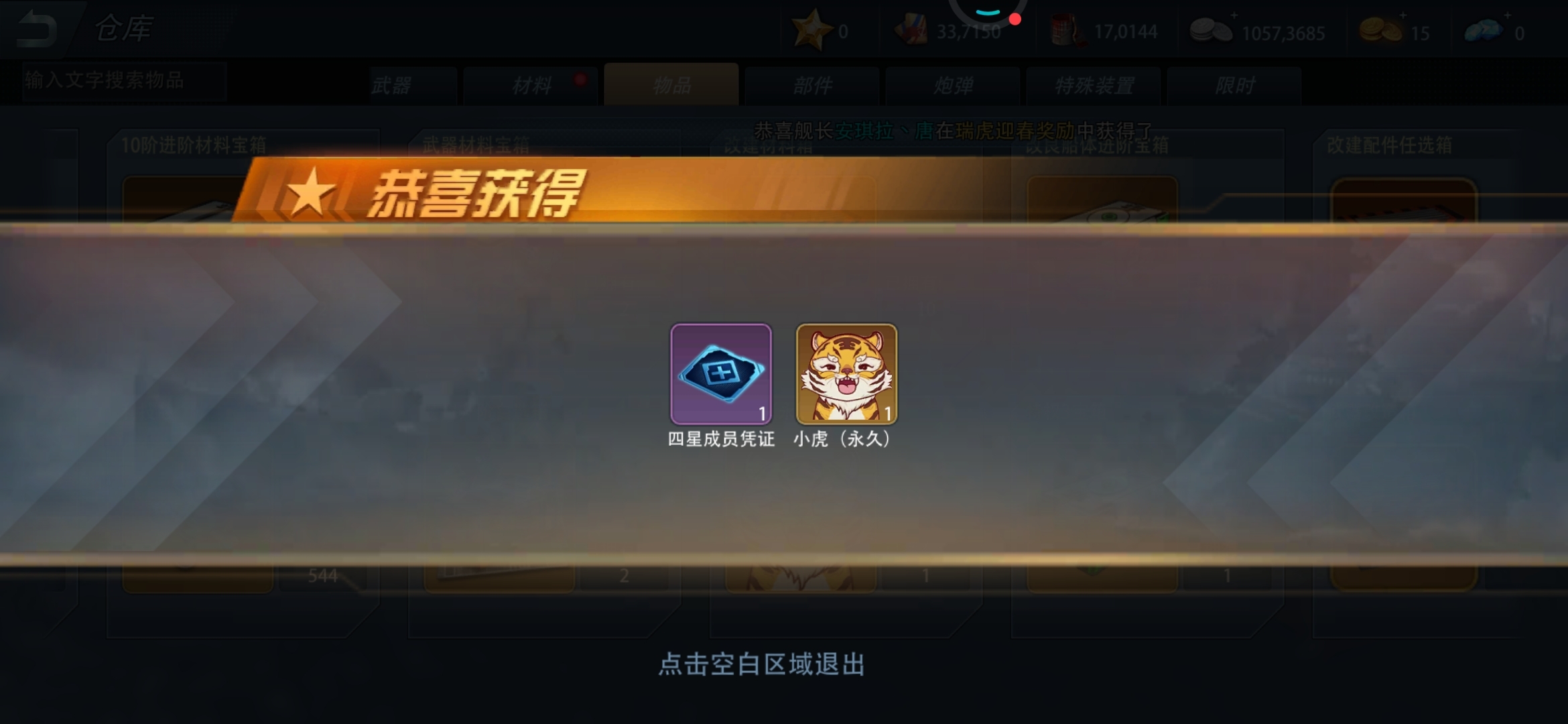Tap the star currency icon in top bar

pos(809,30)
